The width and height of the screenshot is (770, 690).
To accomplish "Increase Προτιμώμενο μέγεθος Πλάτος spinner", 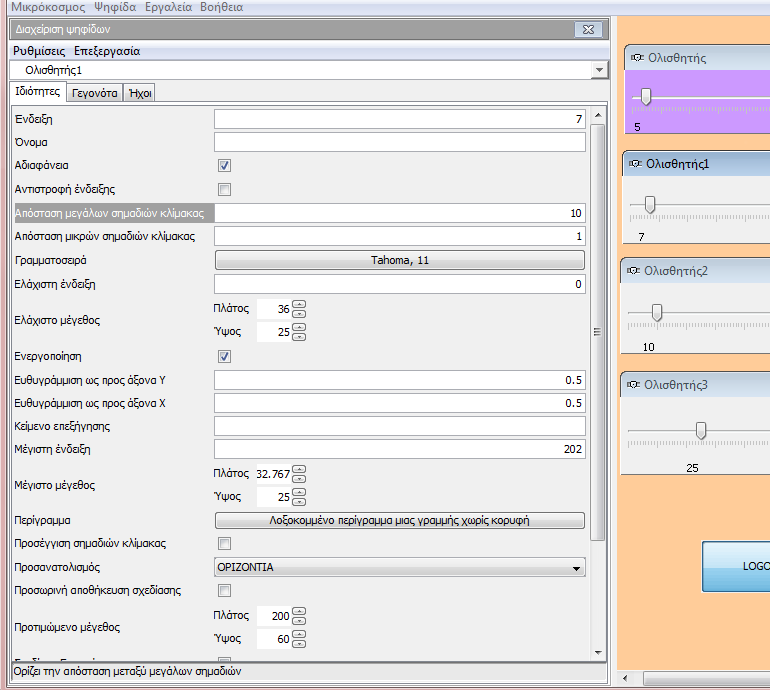I will [299, 611].
